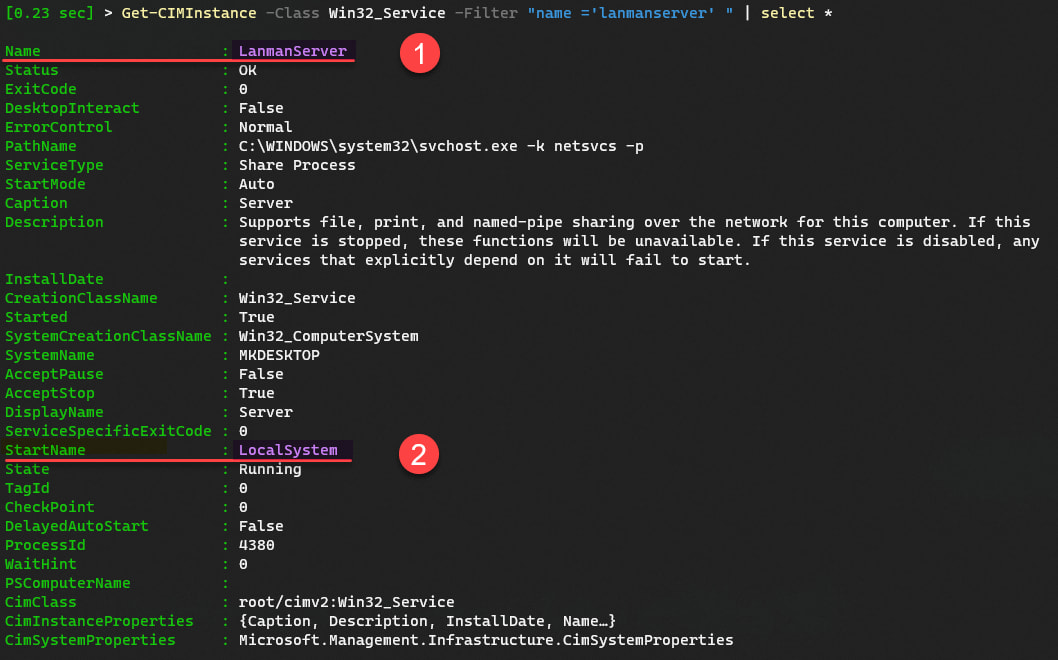Click the CimClass value root/cimv2:Win32_Service
Screen dimensions: 1058x660
pyautogui.click(x=346, y=602)
